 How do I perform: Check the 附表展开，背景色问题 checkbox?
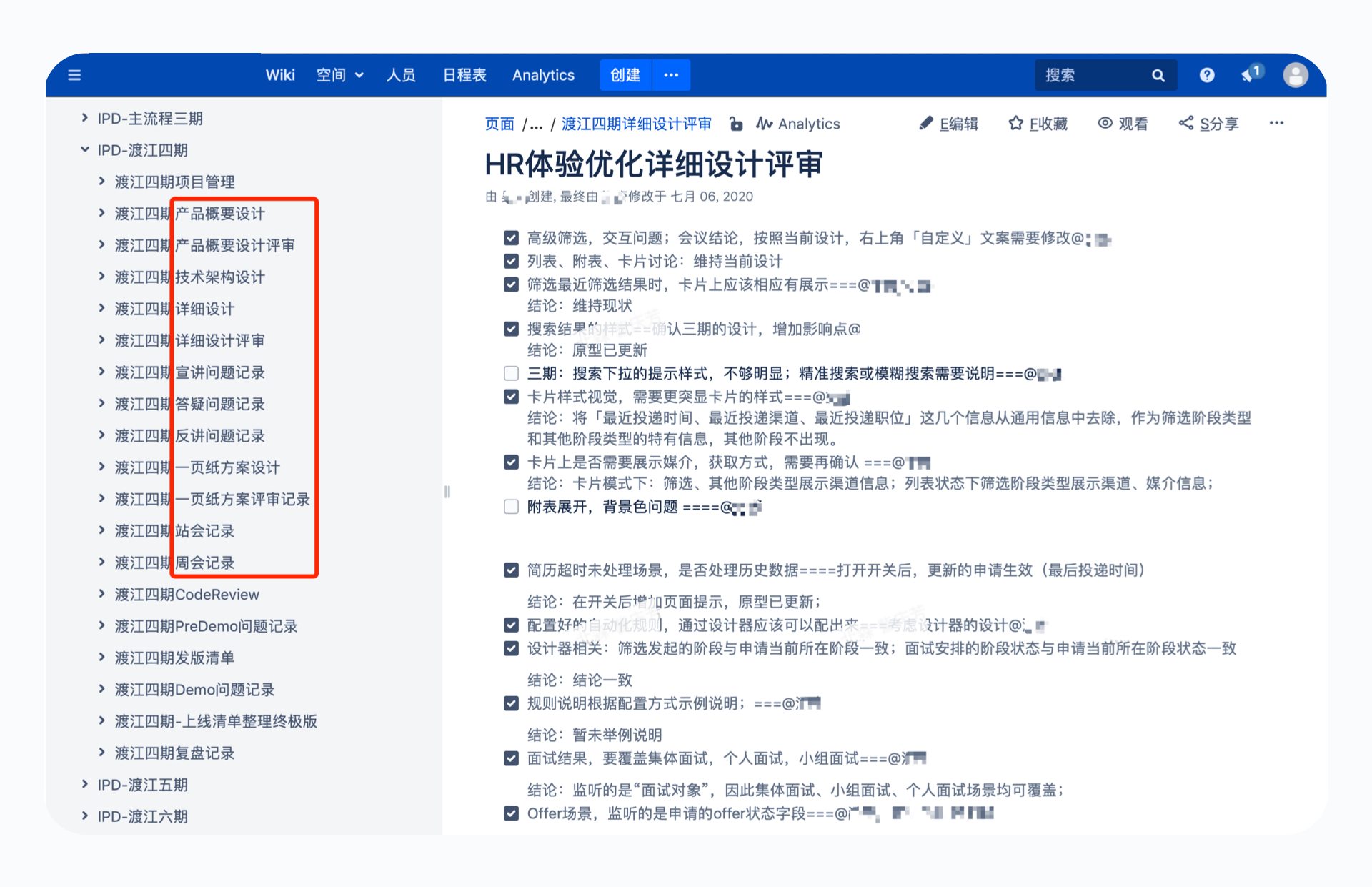[x=511, y=507]
